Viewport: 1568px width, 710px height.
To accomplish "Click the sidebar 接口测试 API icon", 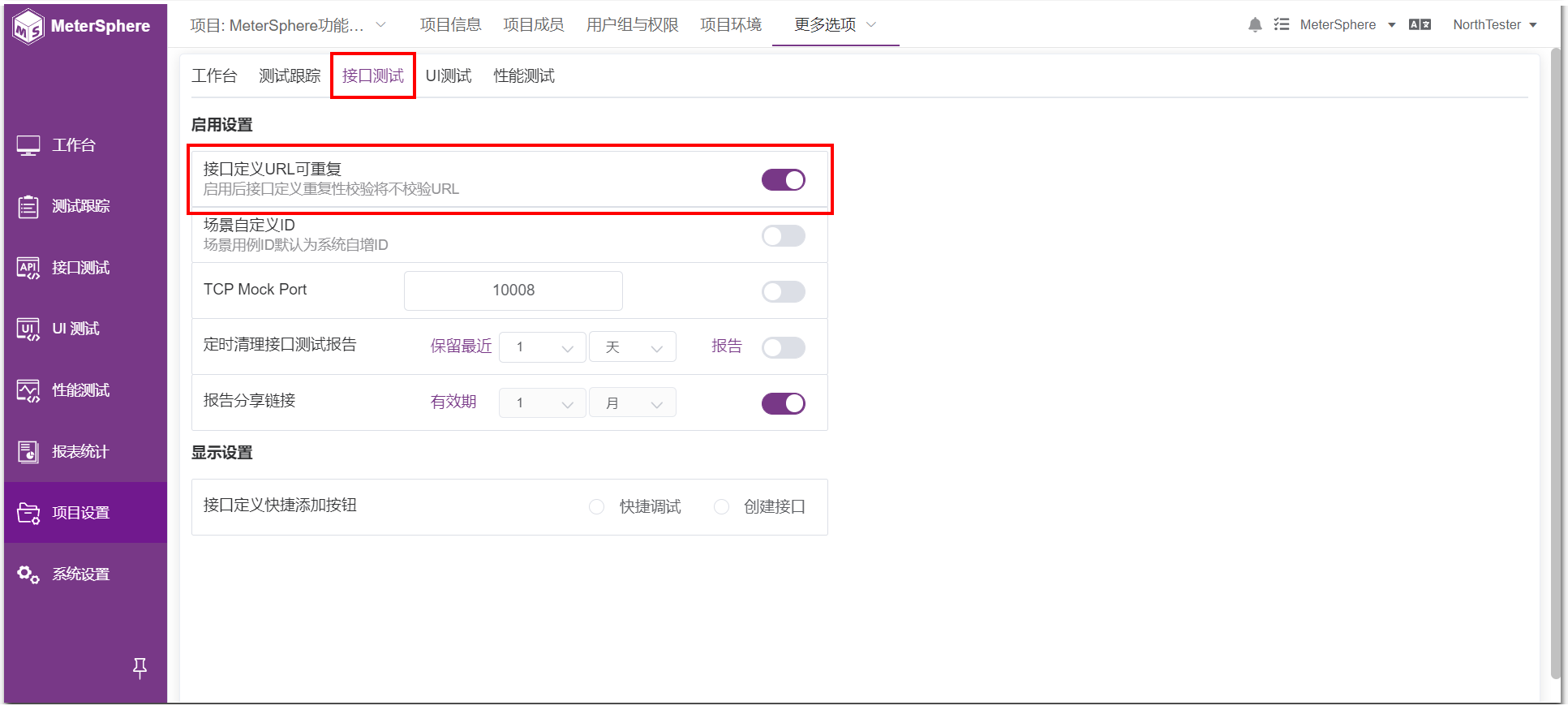I will coord(28,268).
